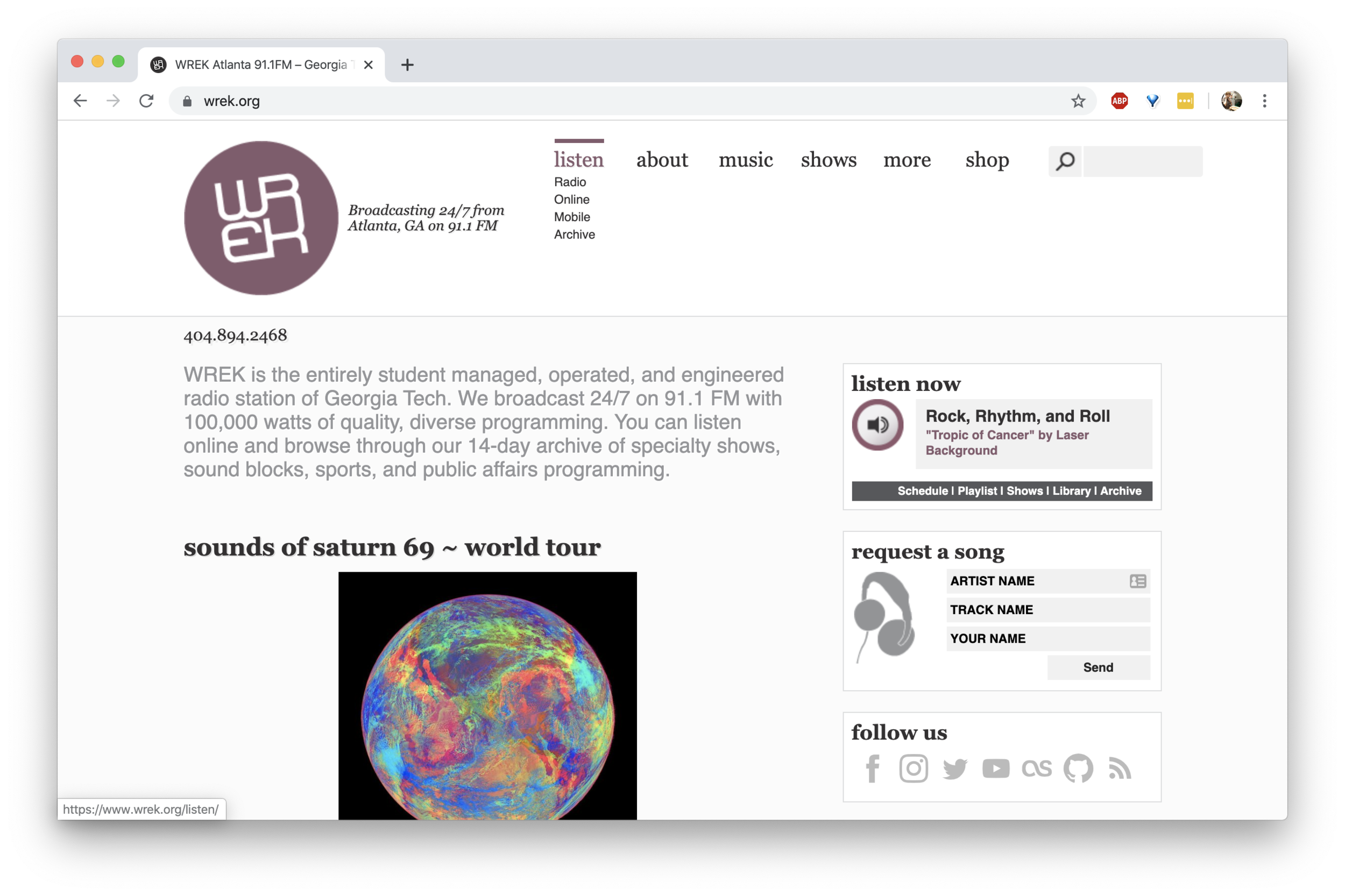This screenshot has height=896, width=1345.
Task: Bookmark page with the star icon
Action: click(1078, 101)
